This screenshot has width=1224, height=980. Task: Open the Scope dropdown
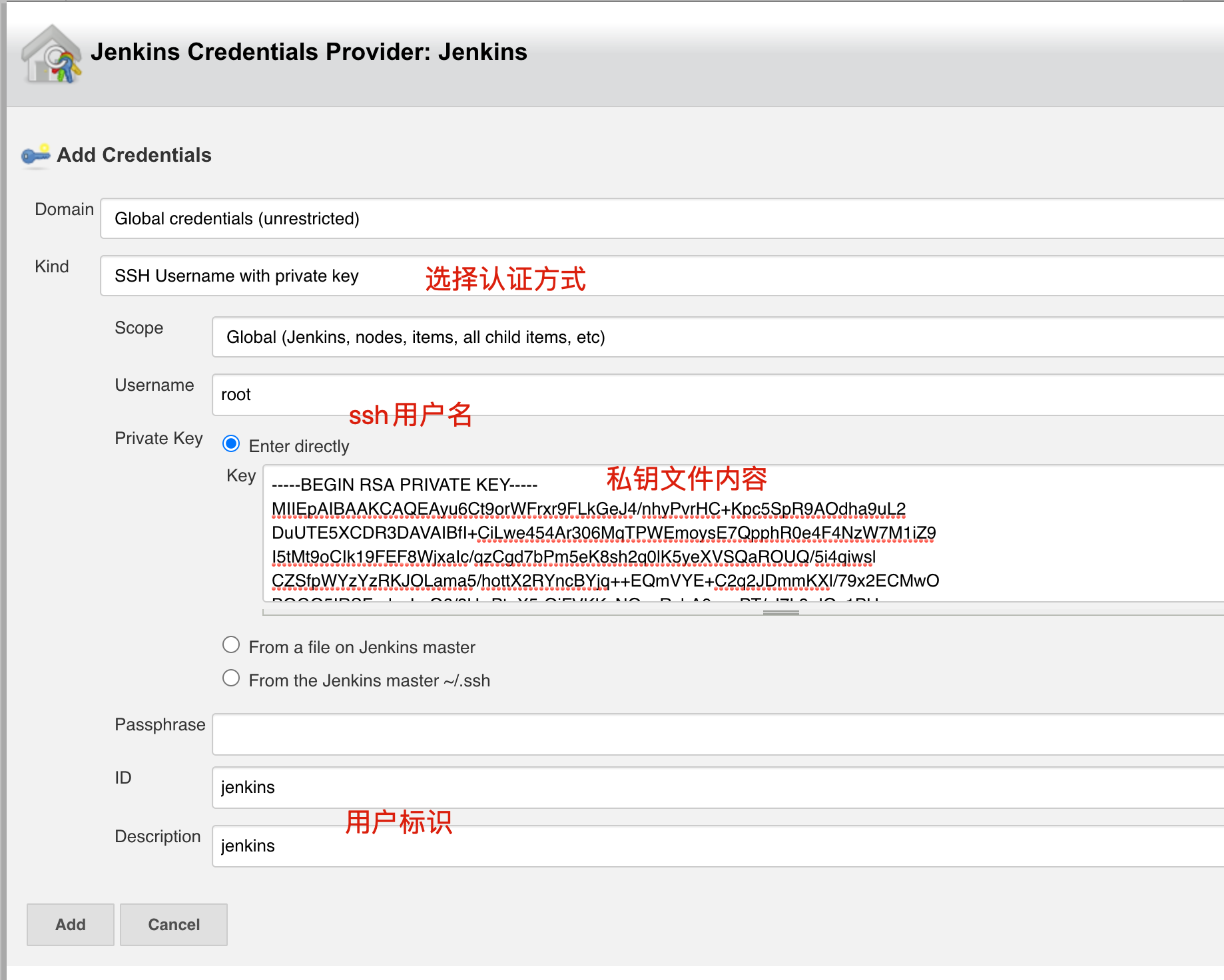point(718,337)
